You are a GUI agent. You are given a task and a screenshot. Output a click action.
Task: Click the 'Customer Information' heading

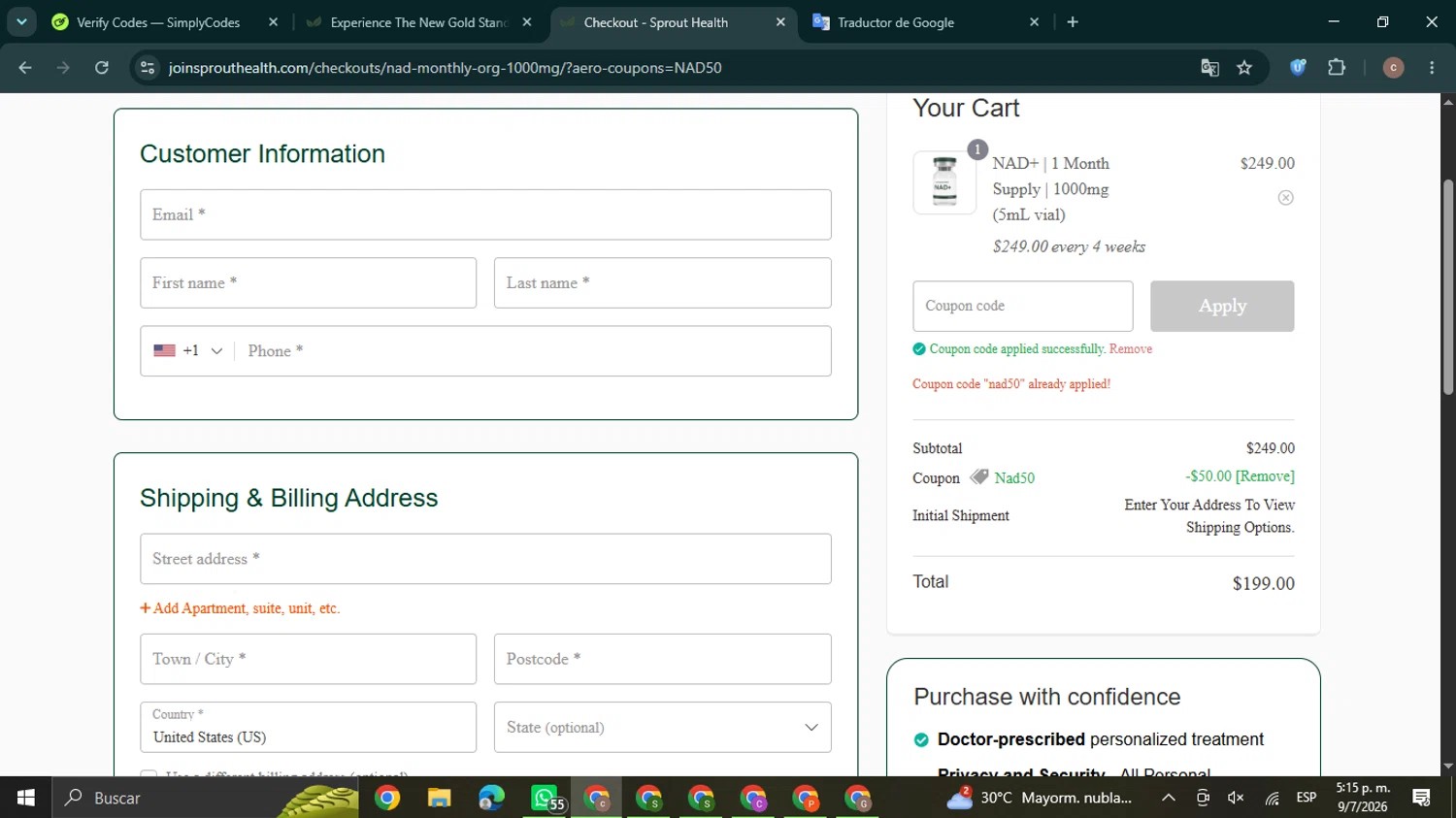tap(262, 154)
